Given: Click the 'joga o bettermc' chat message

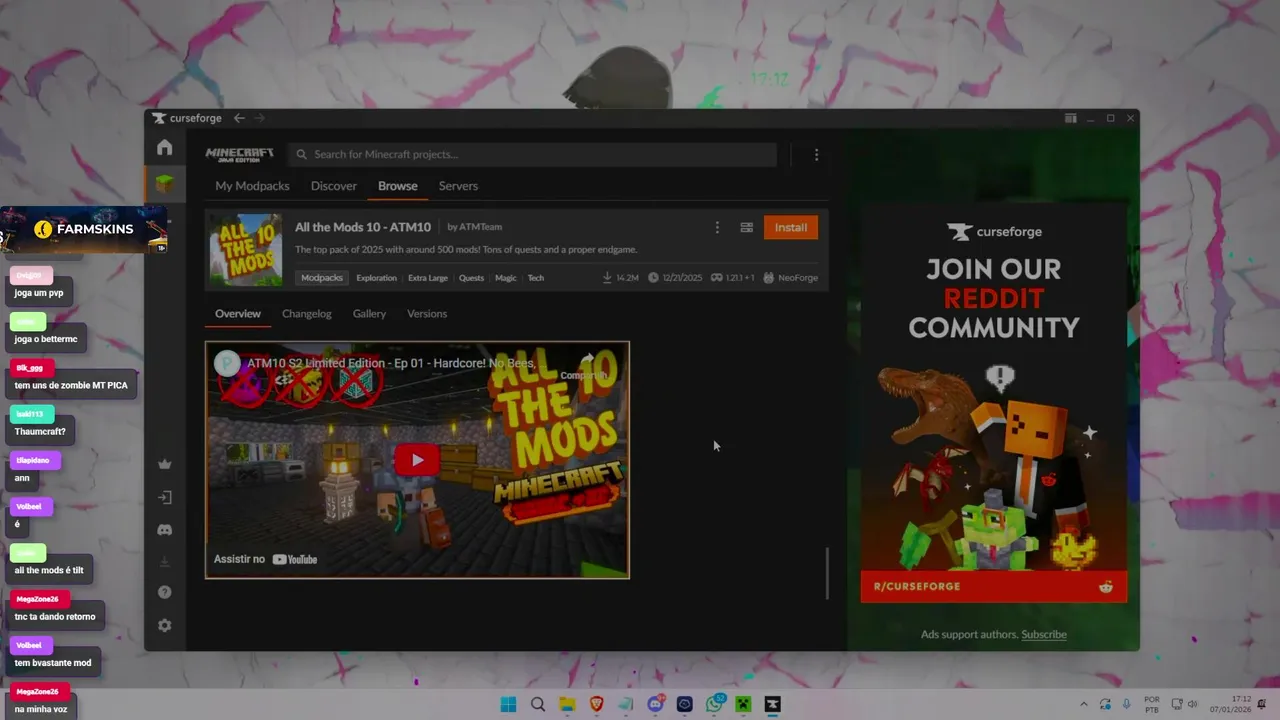Looking at the screenshot, I should point(46,339).
